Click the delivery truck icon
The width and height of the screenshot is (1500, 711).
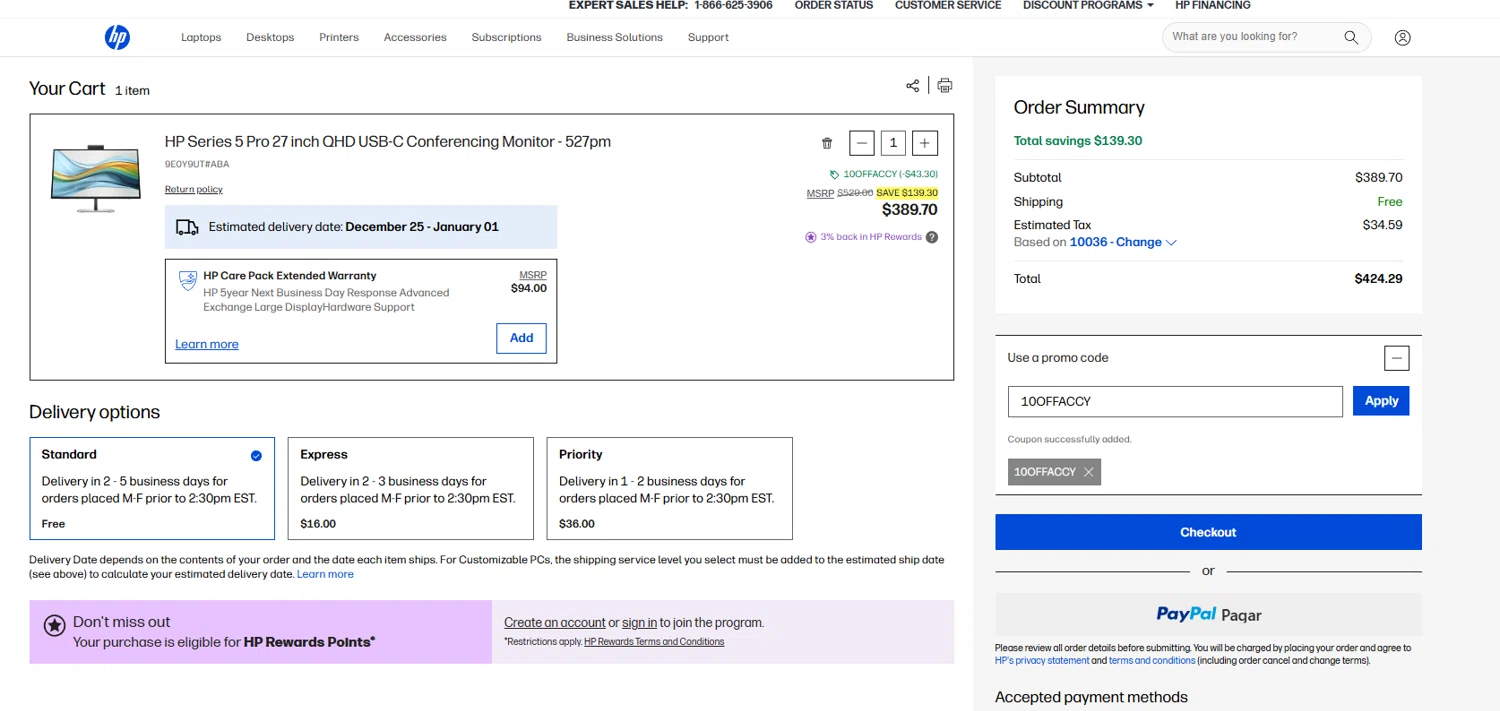coord(187,227)
